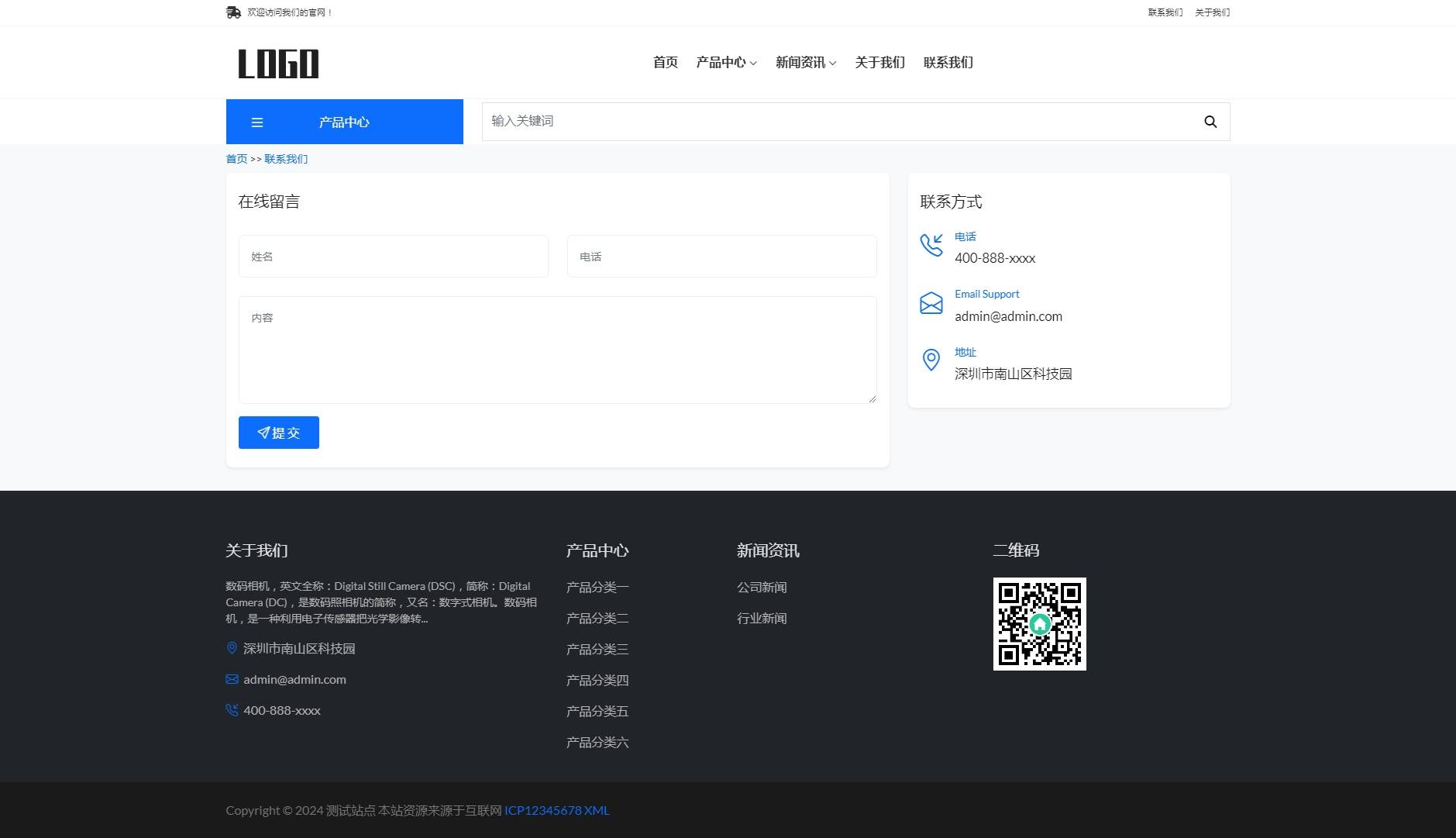
Task: Click the 产品分类三 footer link
Action: 597,649
